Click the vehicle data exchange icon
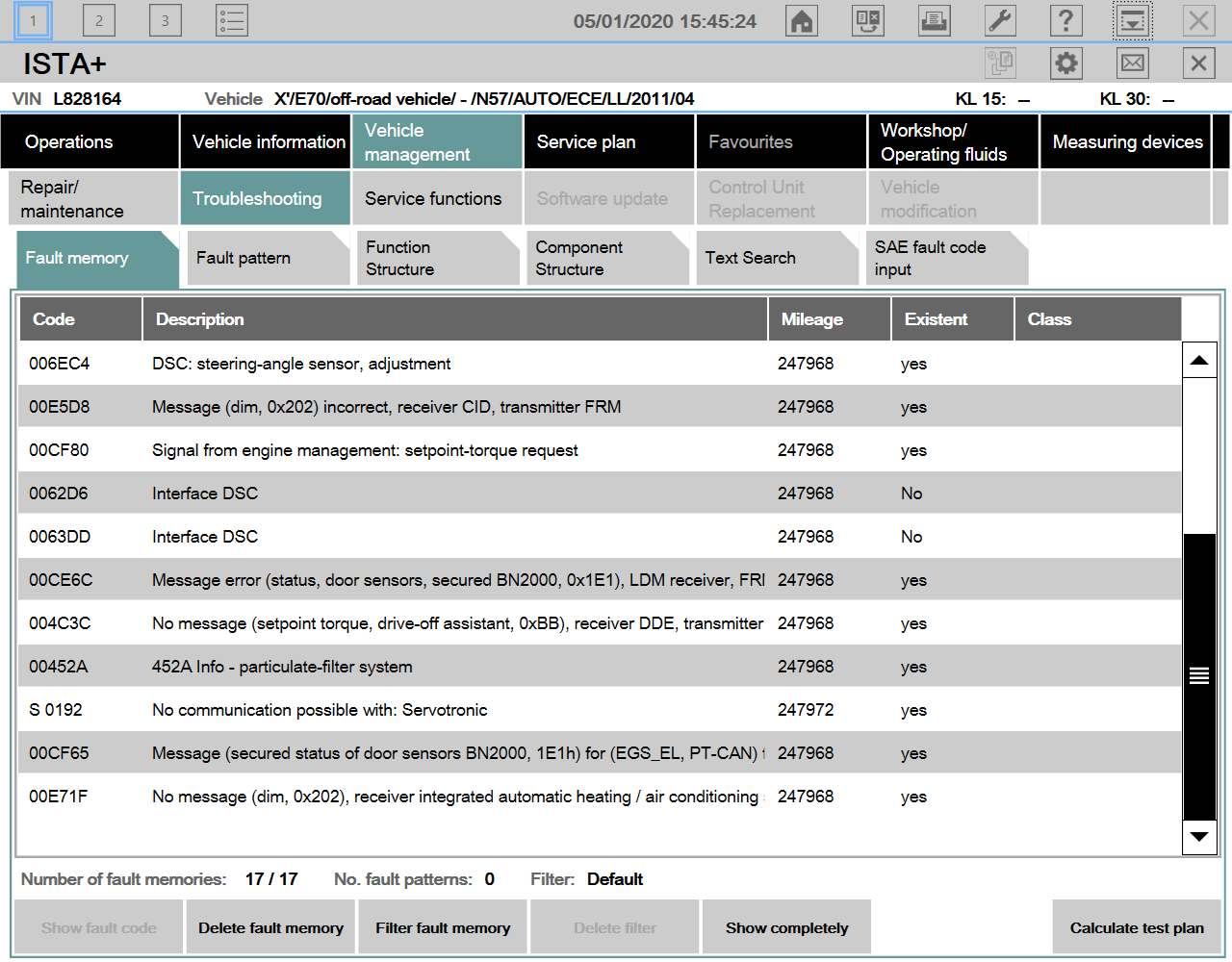The width and height of the screenshot is (1232, 962). (x=867, y=21)
